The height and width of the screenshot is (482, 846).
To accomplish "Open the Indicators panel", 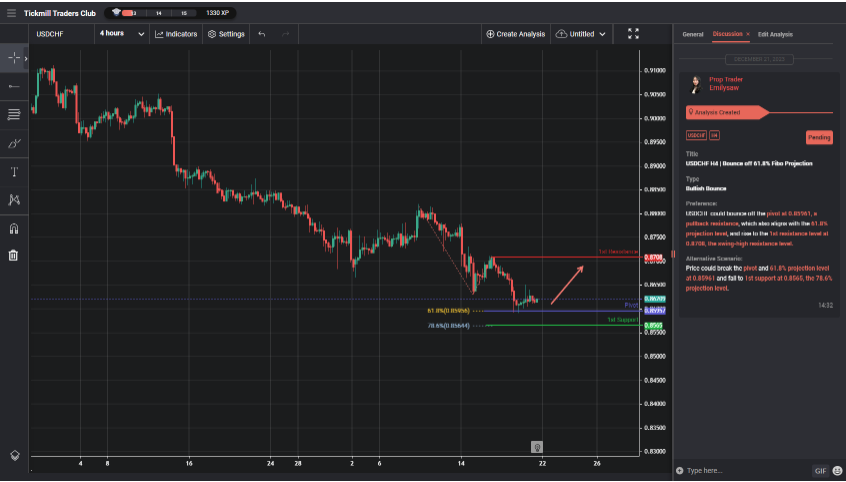I will click(x=176, y=34).
